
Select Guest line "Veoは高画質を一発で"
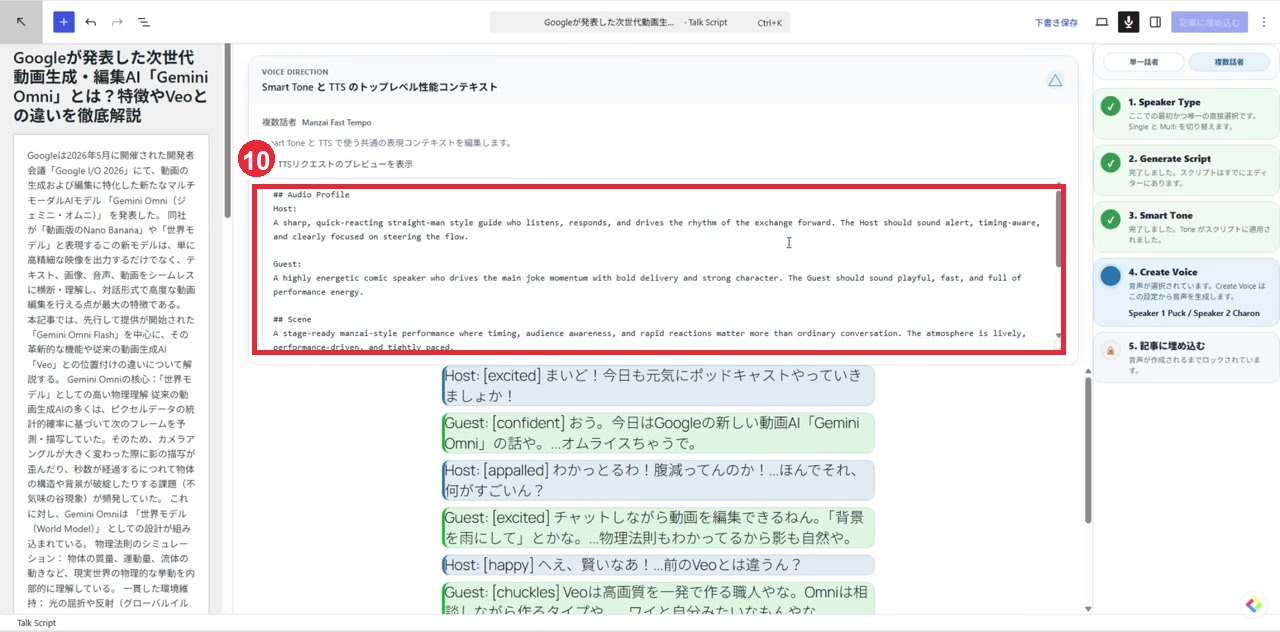658,600
